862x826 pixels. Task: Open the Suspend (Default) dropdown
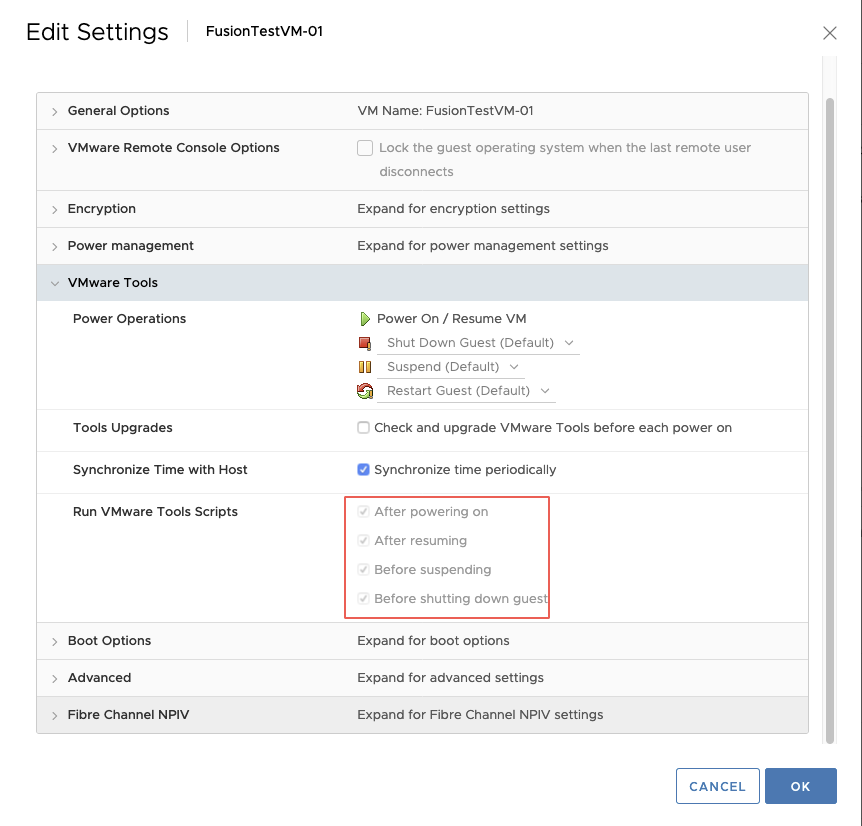click(451, 367)
